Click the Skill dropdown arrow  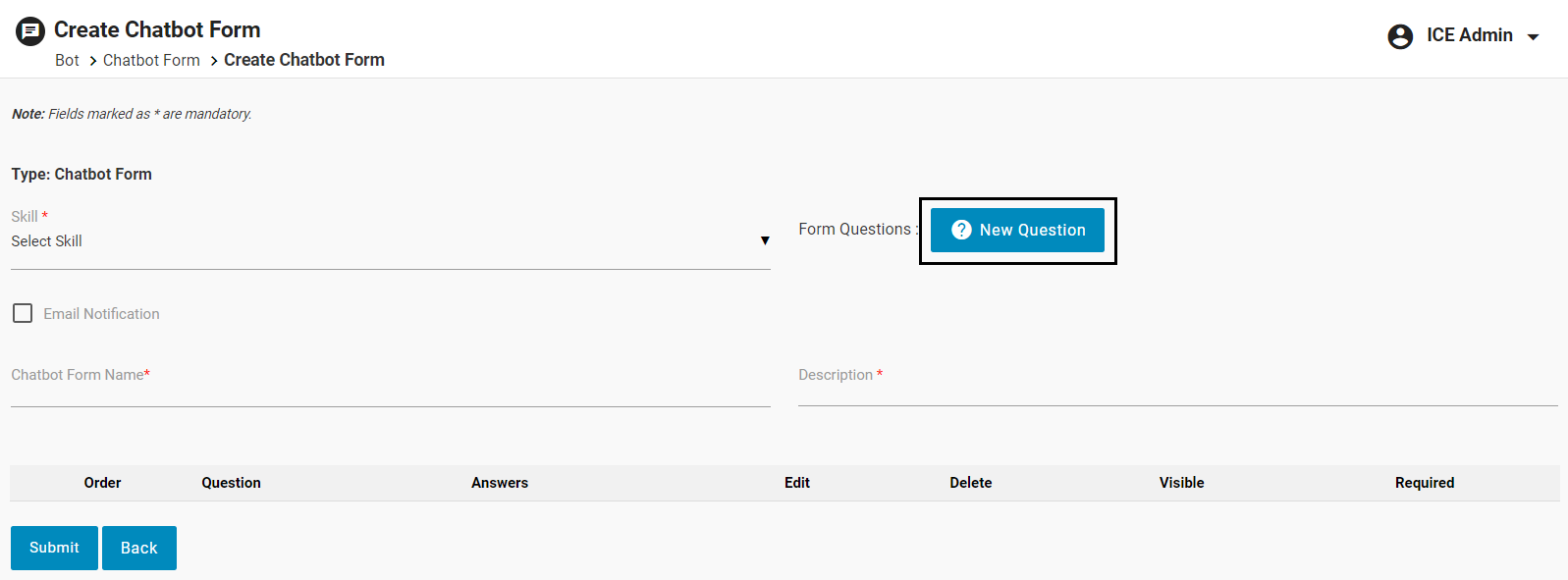[764, 241]
